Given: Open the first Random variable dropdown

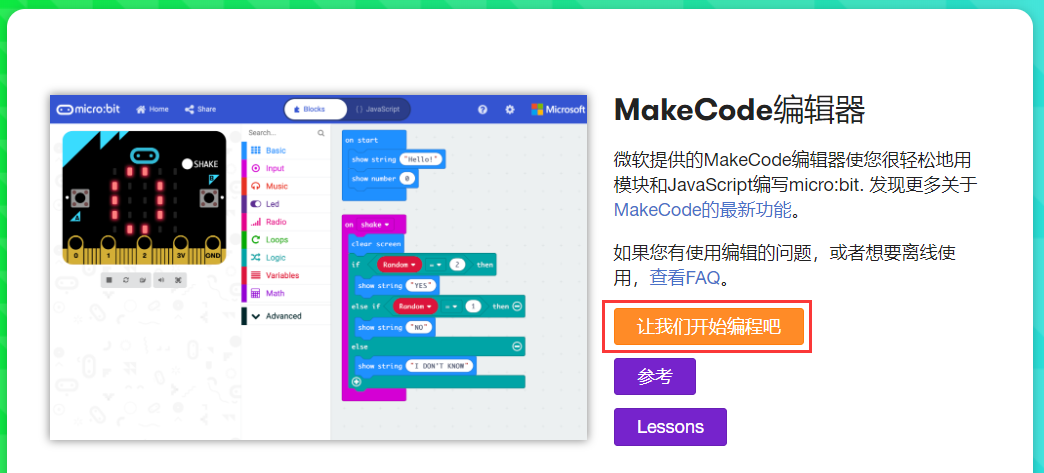Looking at the screenshot, I should point(400,264).
